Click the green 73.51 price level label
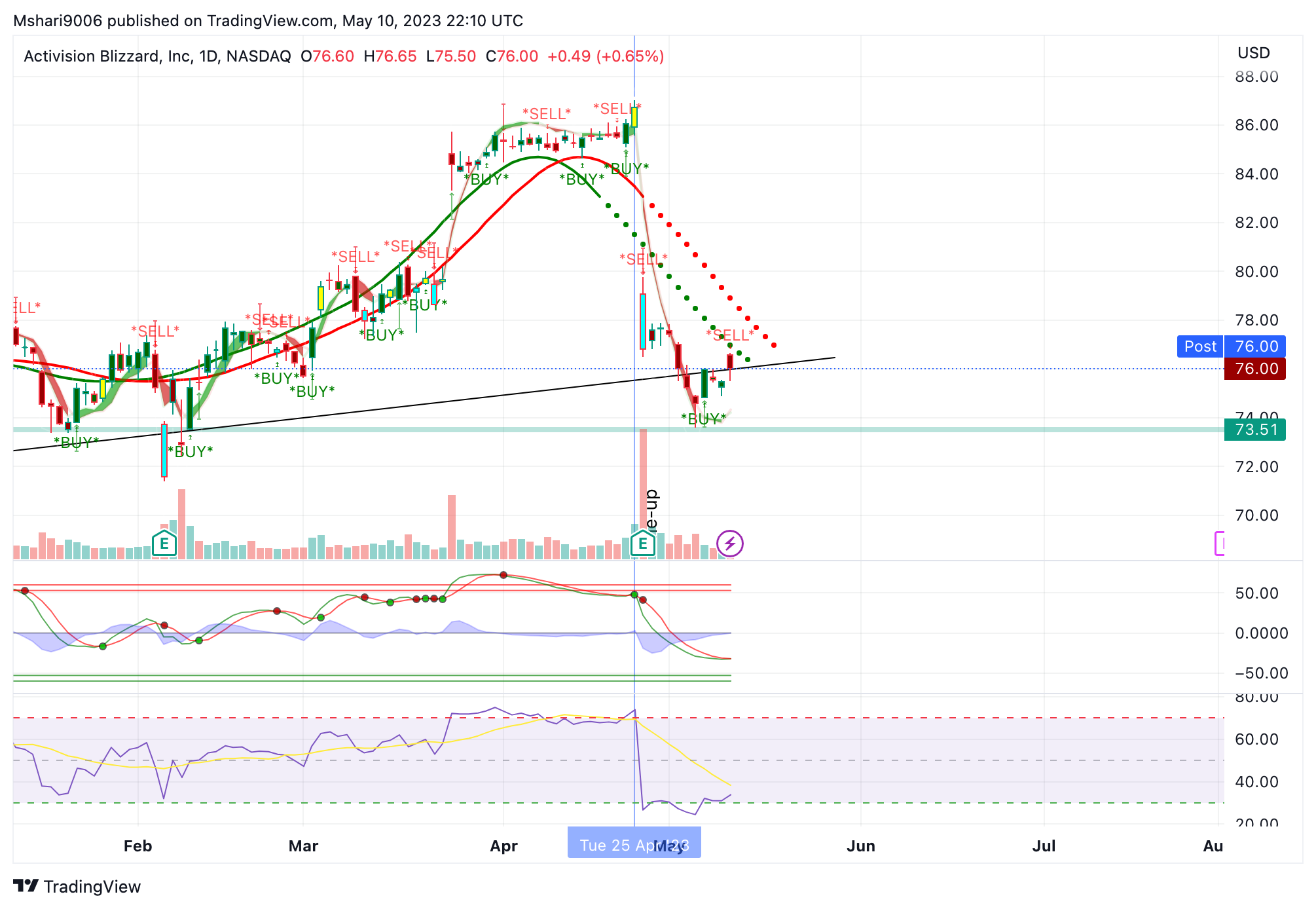This screenshot has width=1316, height=909. click(1256, 430)
